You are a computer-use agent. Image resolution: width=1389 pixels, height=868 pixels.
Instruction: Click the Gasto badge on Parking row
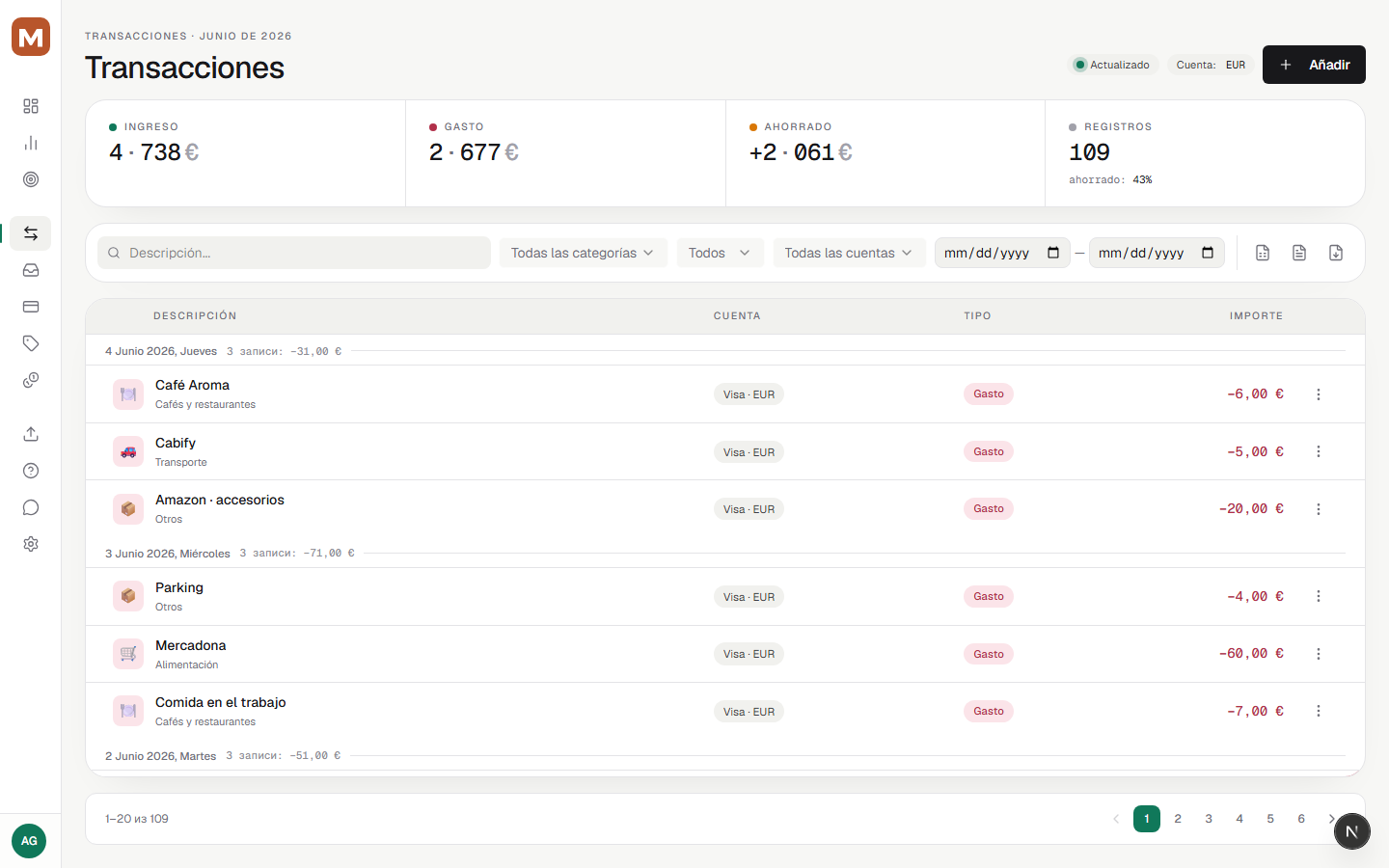[x=989, y=596]
